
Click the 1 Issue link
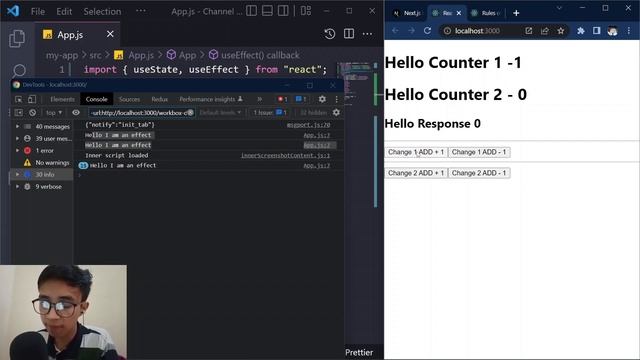(270, 113)
